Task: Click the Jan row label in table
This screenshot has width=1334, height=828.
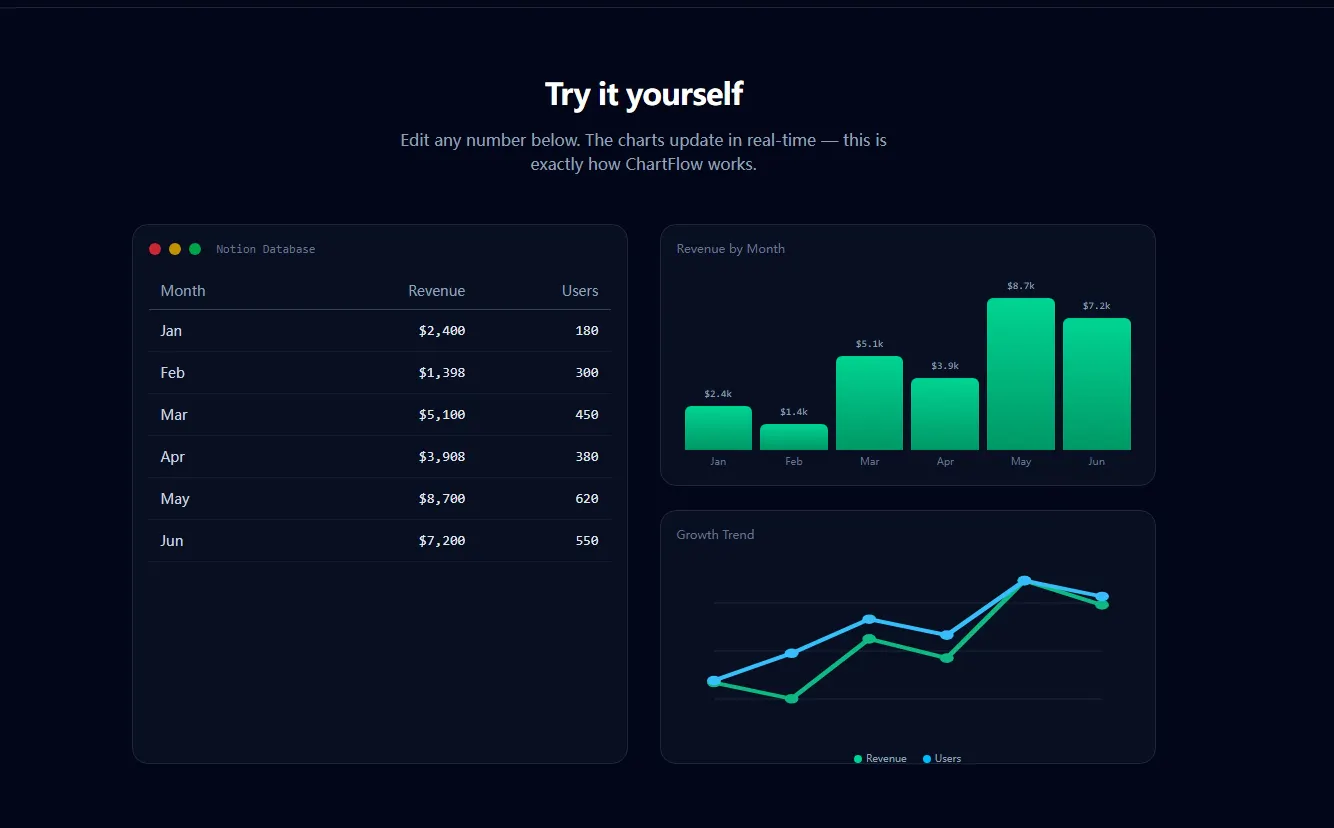Action: tap(171, 331)
